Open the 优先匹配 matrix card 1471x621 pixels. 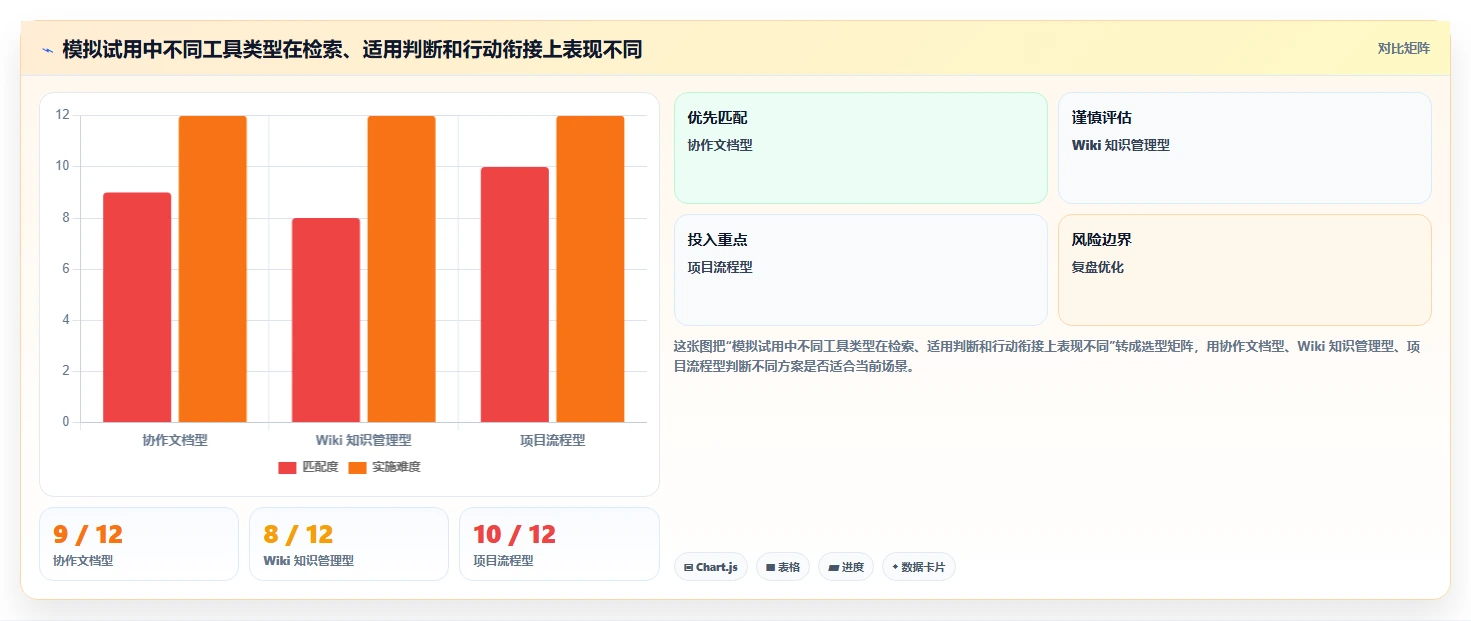[861, 148]
